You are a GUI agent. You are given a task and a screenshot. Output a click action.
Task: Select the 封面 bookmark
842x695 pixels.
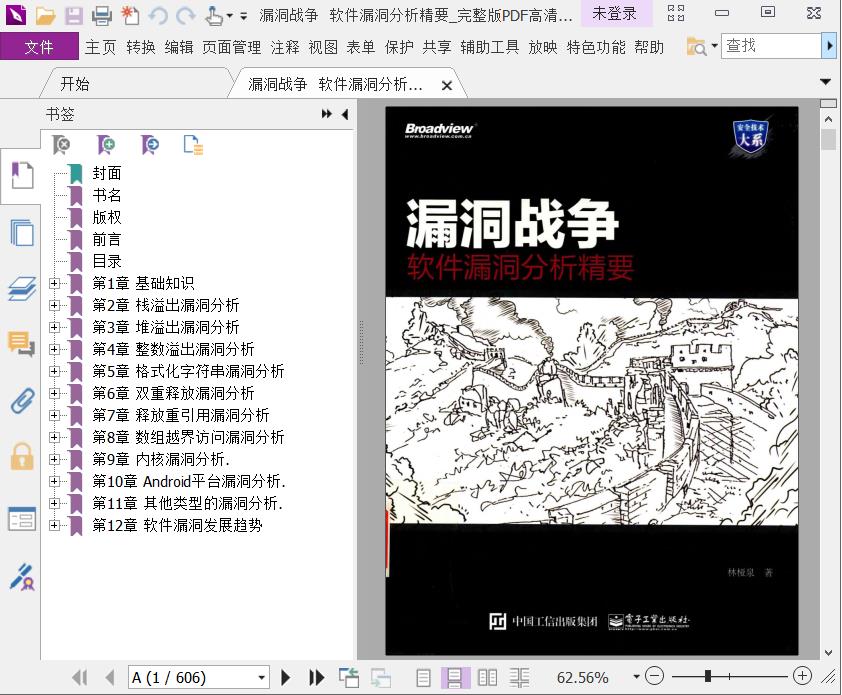click(107, 173)
